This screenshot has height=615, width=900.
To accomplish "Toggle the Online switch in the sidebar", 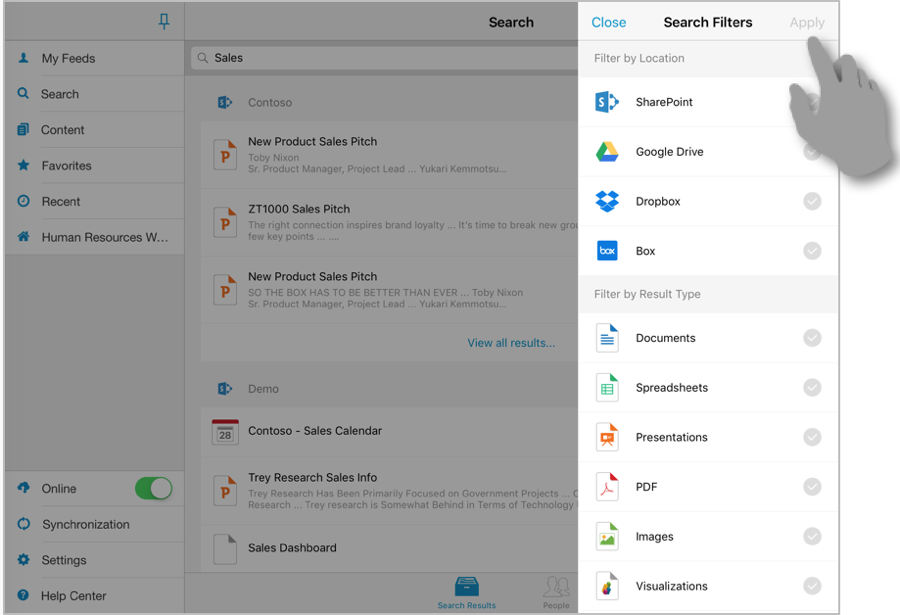I will click(152, 488).
